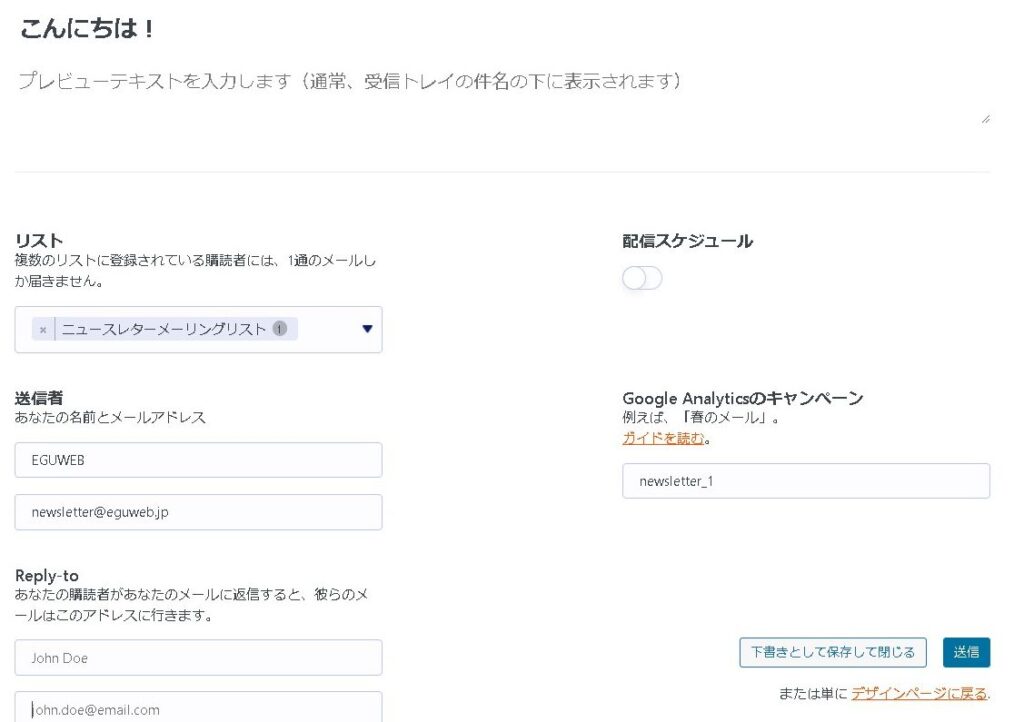Click the sender name field containing EGUWEB
The width and height of the screenshot is (1024, 722).
tap(198, 460)
